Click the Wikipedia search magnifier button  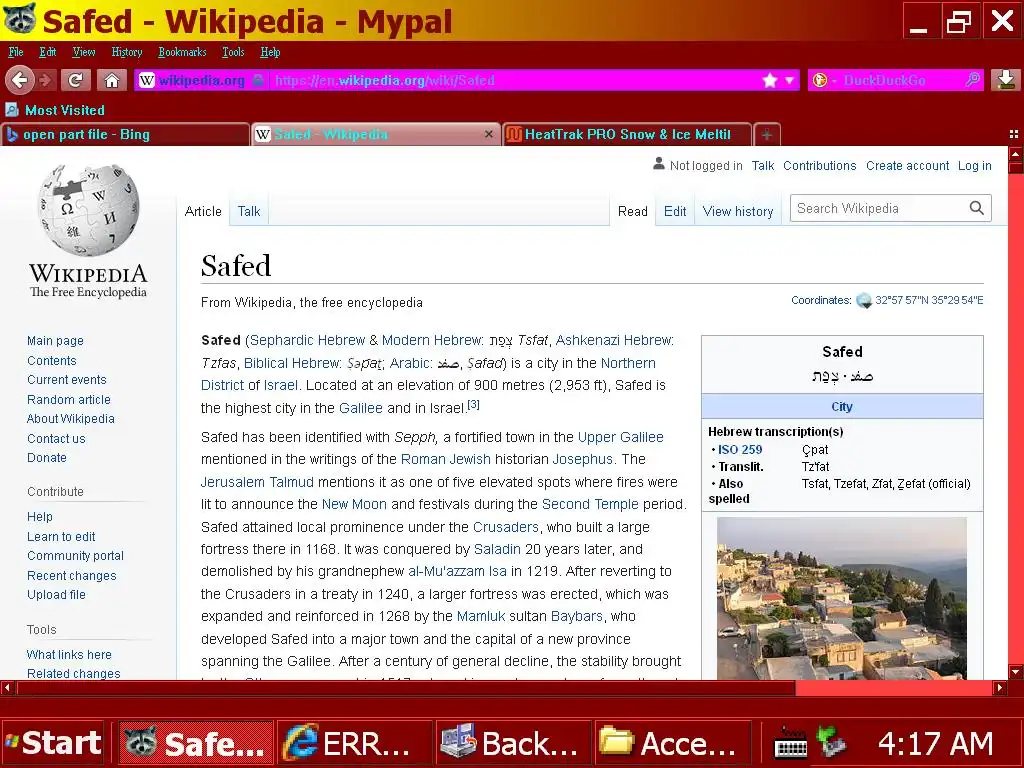[976, 208]
